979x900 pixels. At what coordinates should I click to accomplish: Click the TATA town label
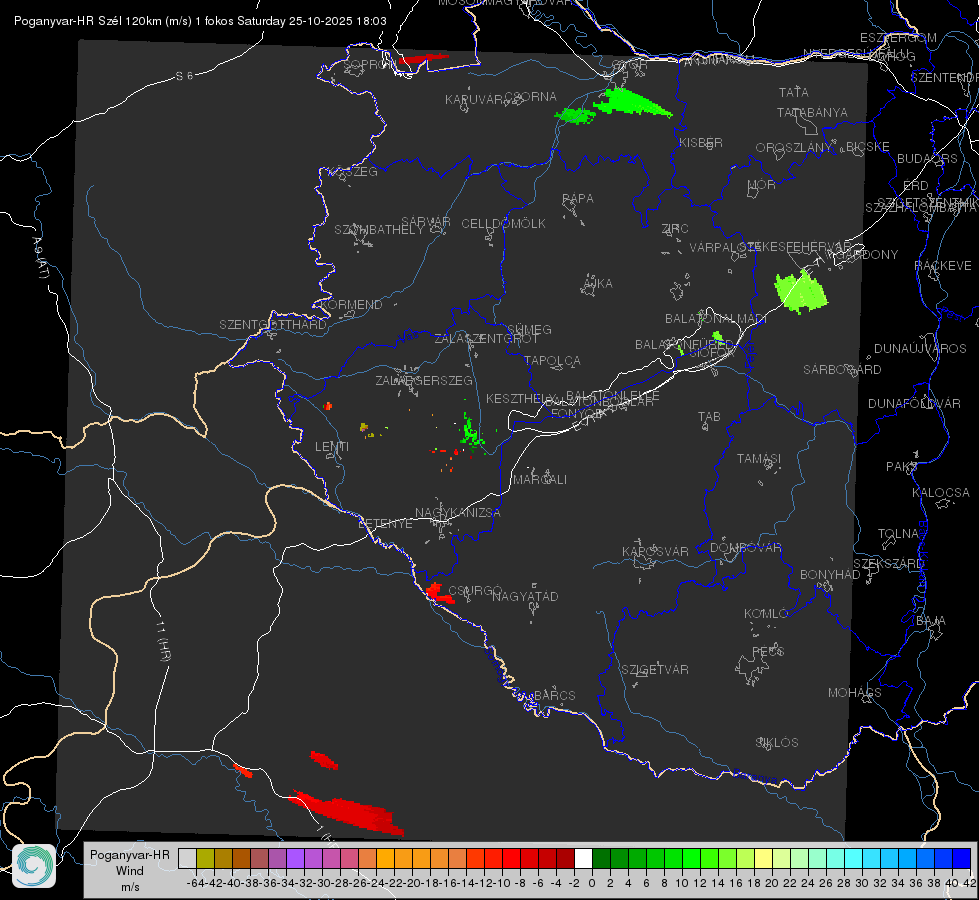(x=794, y=92)
